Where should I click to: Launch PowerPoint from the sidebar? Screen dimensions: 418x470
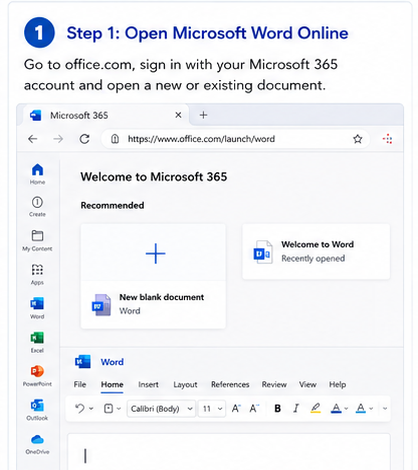tap(37, 371)
